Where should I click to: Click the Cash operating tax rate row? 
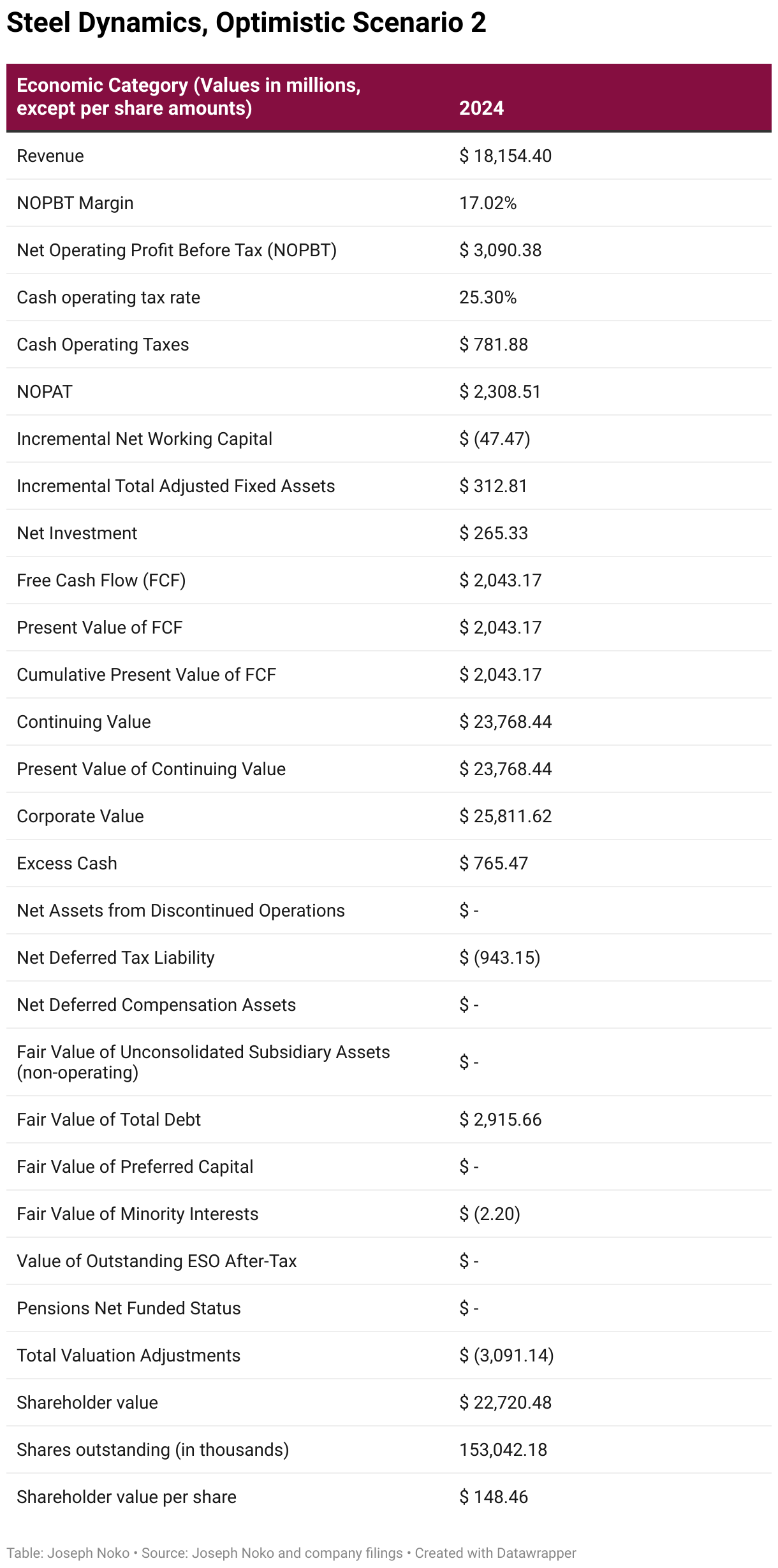point(389,298)
